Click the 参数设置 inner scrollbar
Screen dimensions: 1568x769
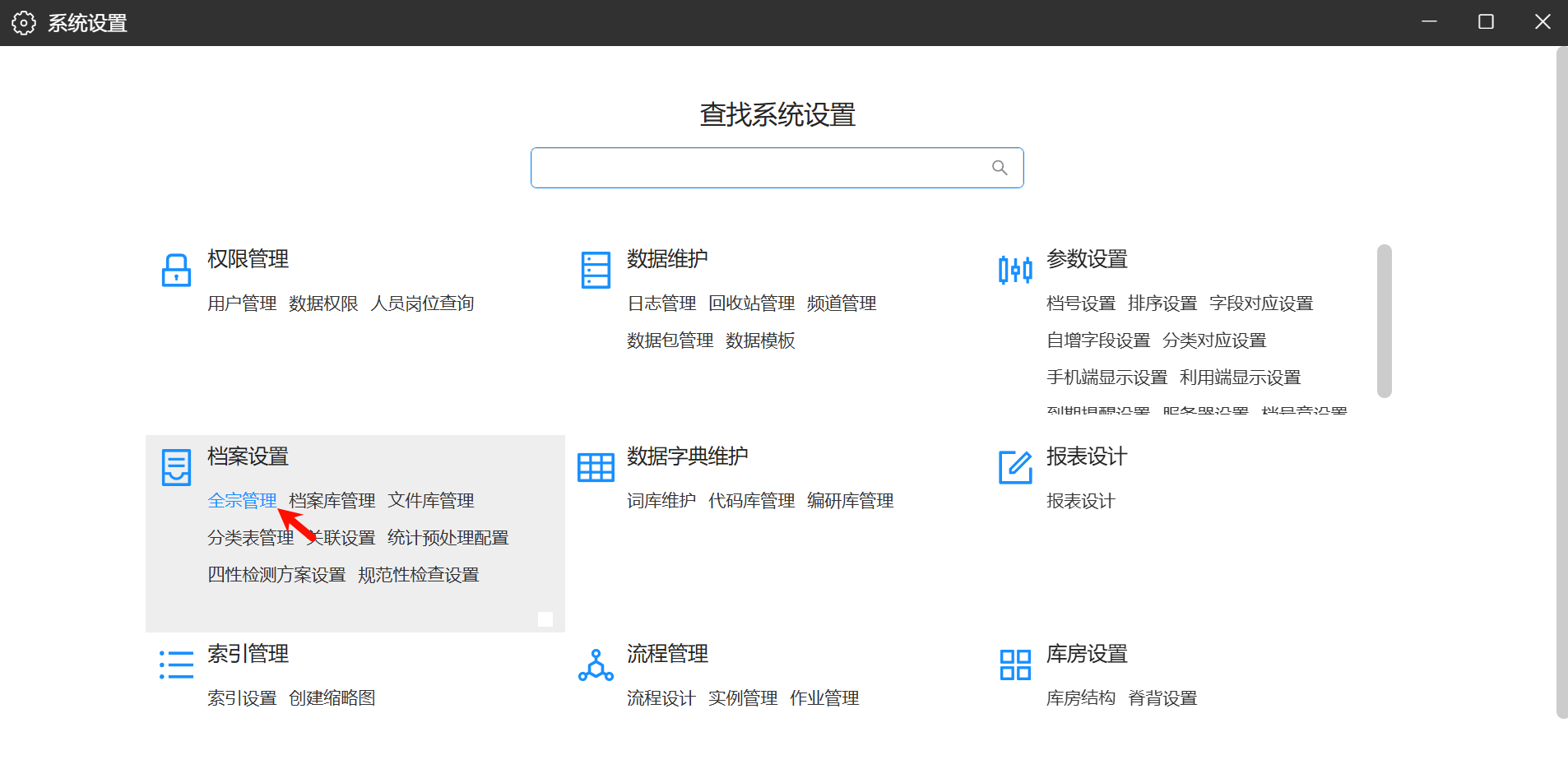[x=1385, y=321]
